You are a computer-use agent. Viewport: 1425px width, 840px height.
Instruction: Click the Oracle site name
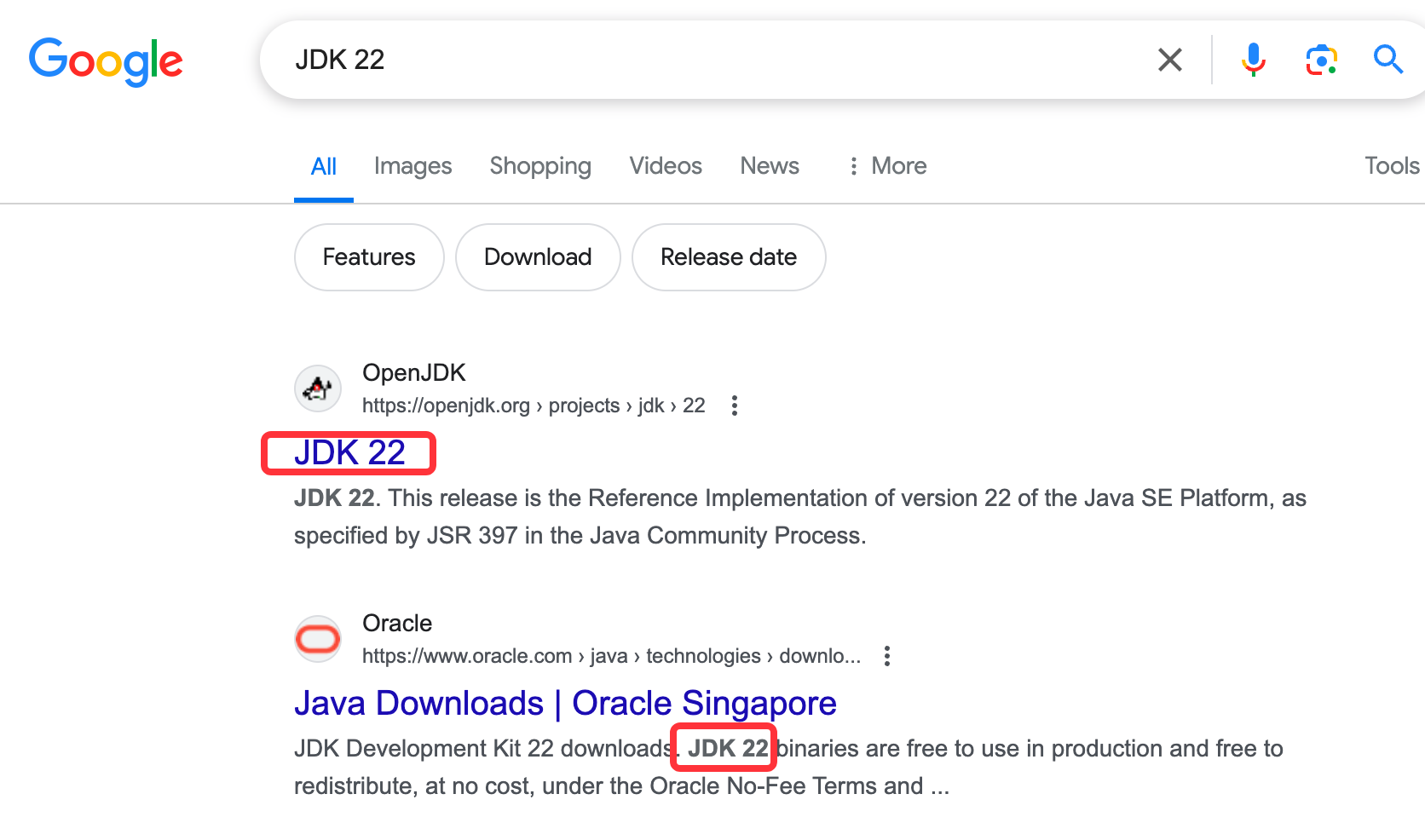coord(397,624)
